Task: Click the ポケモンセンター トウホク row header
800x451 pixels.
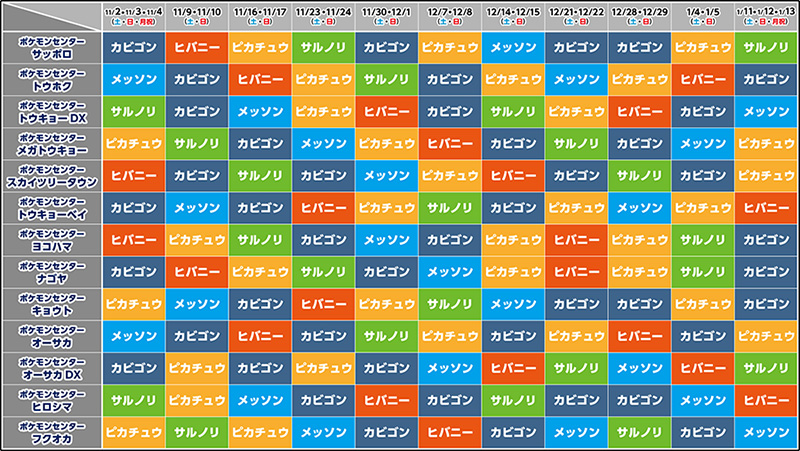Action: 52,80
